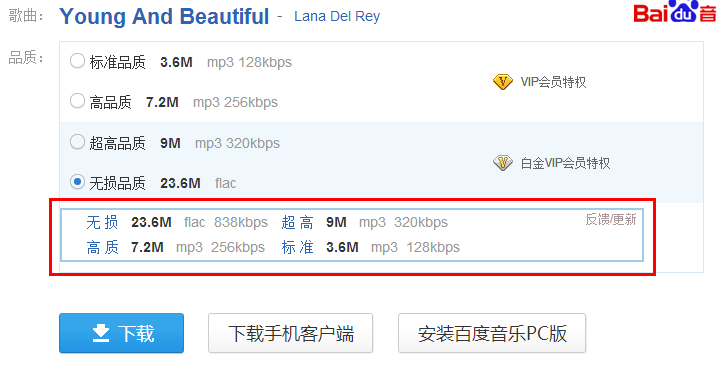Select the 无损品质 flac radio button
The image size is (717, 370).
(x=77, y=182)
